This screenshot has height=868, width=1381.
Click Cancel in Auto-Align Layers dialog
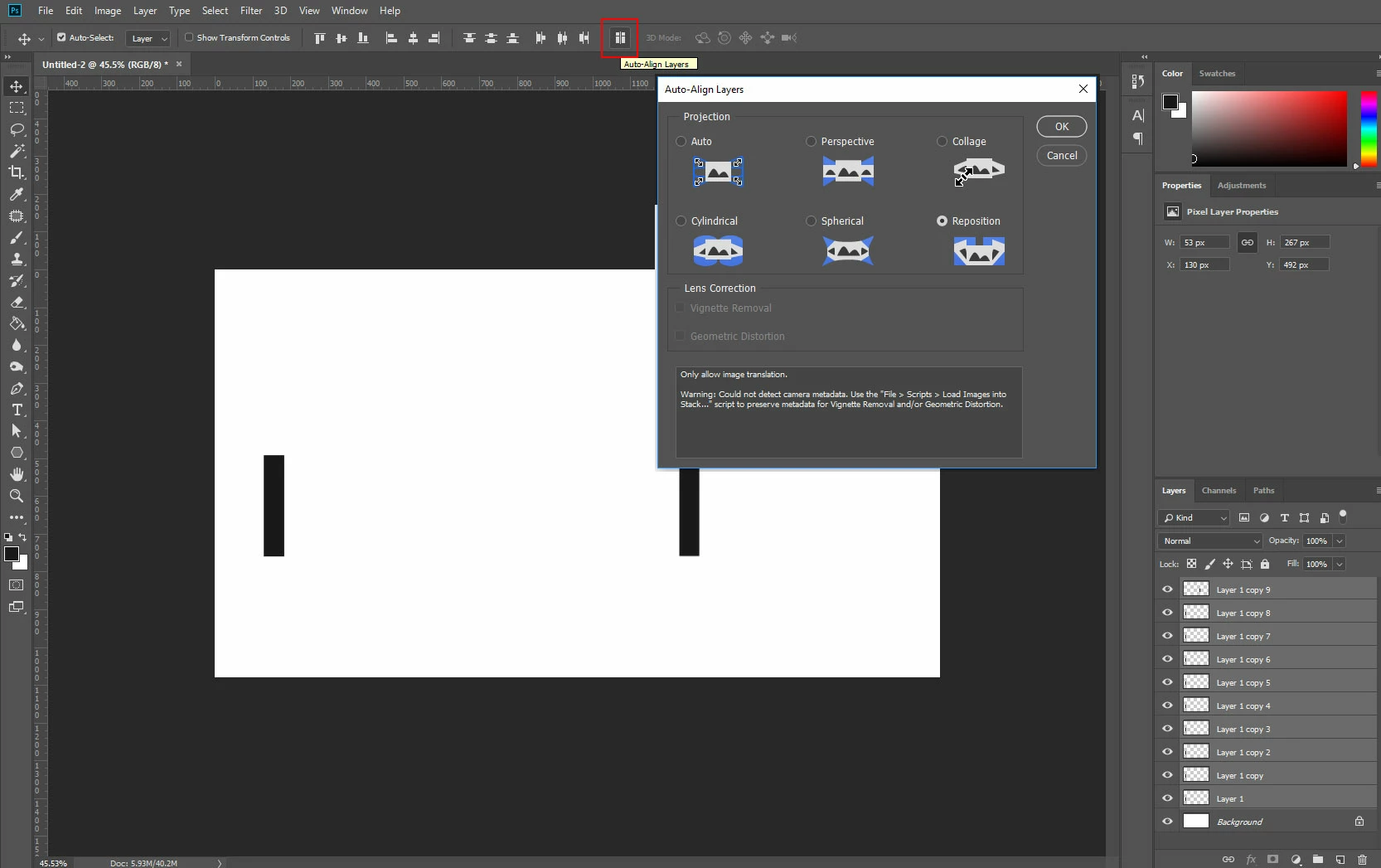tap(1062, 156)
